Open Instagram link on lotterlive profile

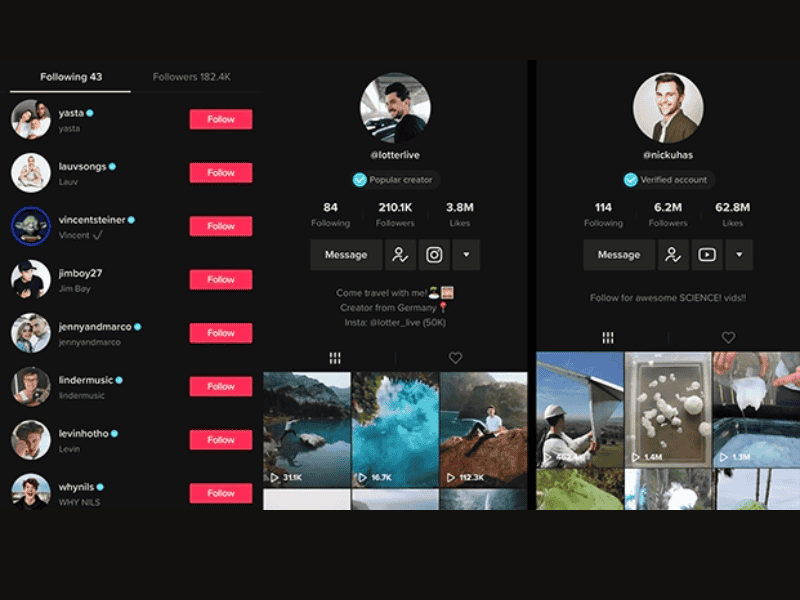pos(434,255)
